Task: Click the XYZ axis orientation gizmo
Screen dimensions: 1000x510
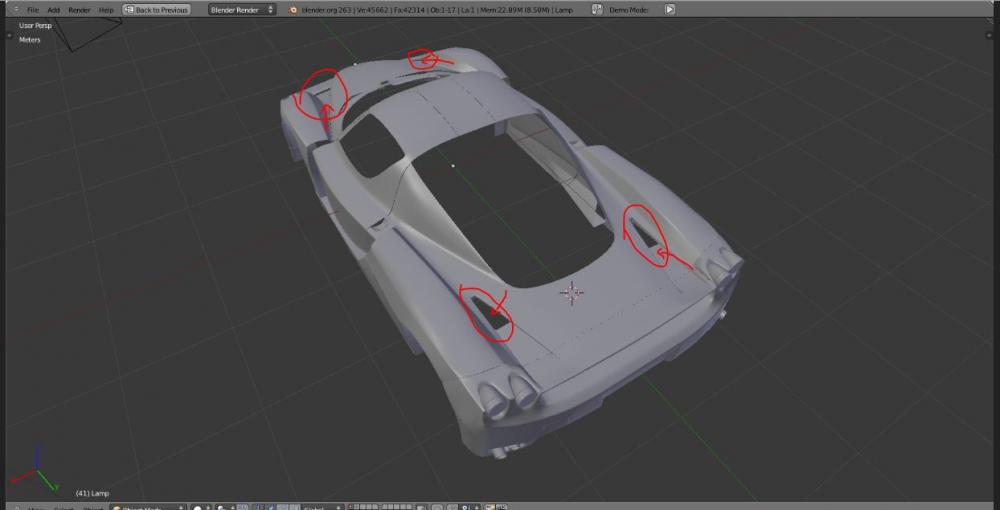Action: click(x=33, y=470)
